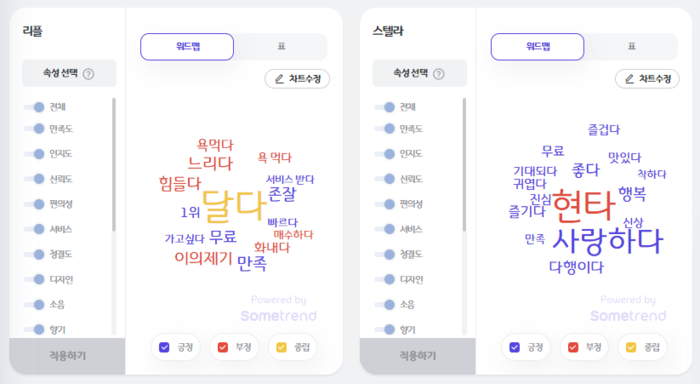Toggle 전체 switch in 스텔라 panel
Image resolution: width=700 pixels, height=384 pixels.
(385, 107)
